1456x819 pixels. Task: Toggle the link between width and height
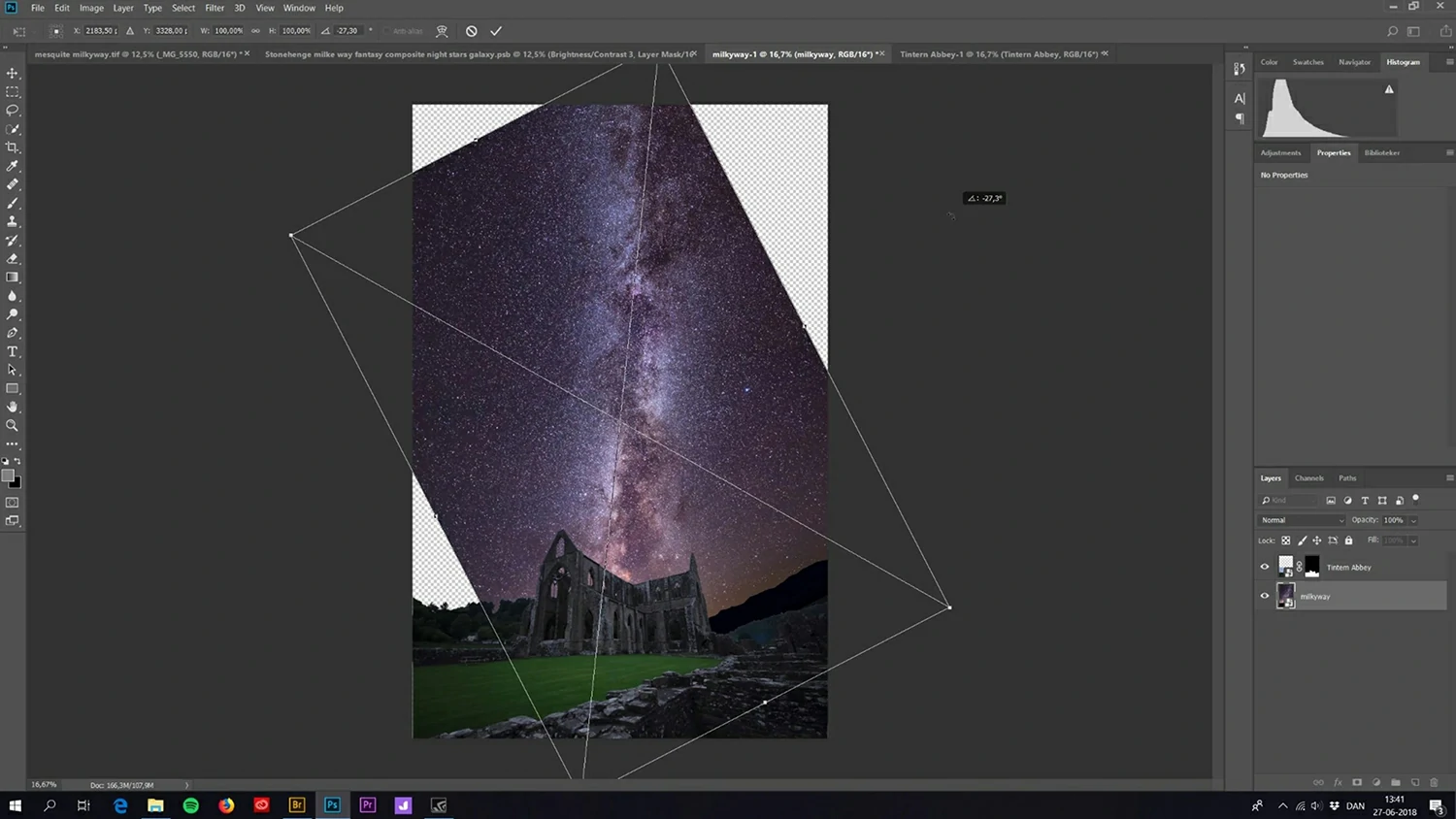pos(255,31)
